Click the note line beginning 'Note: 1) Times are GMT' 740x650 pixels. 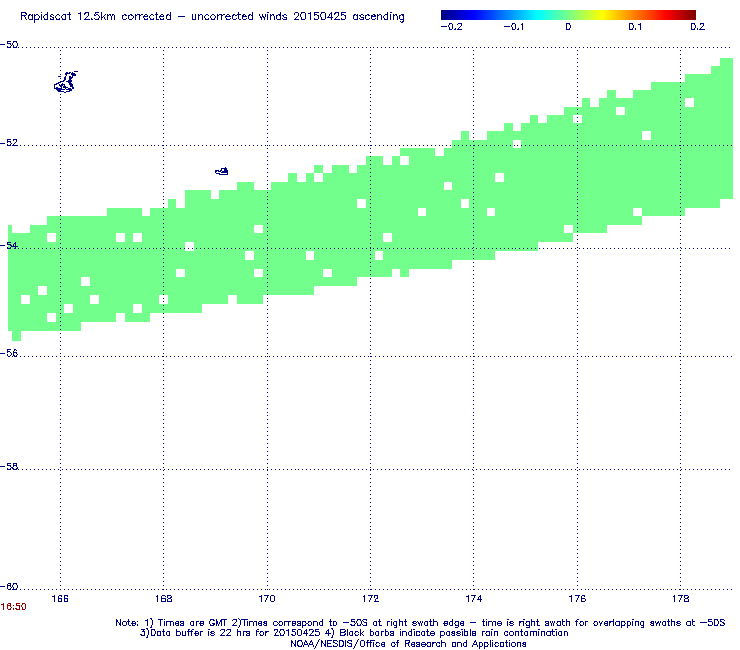click(x=420, y=623)
